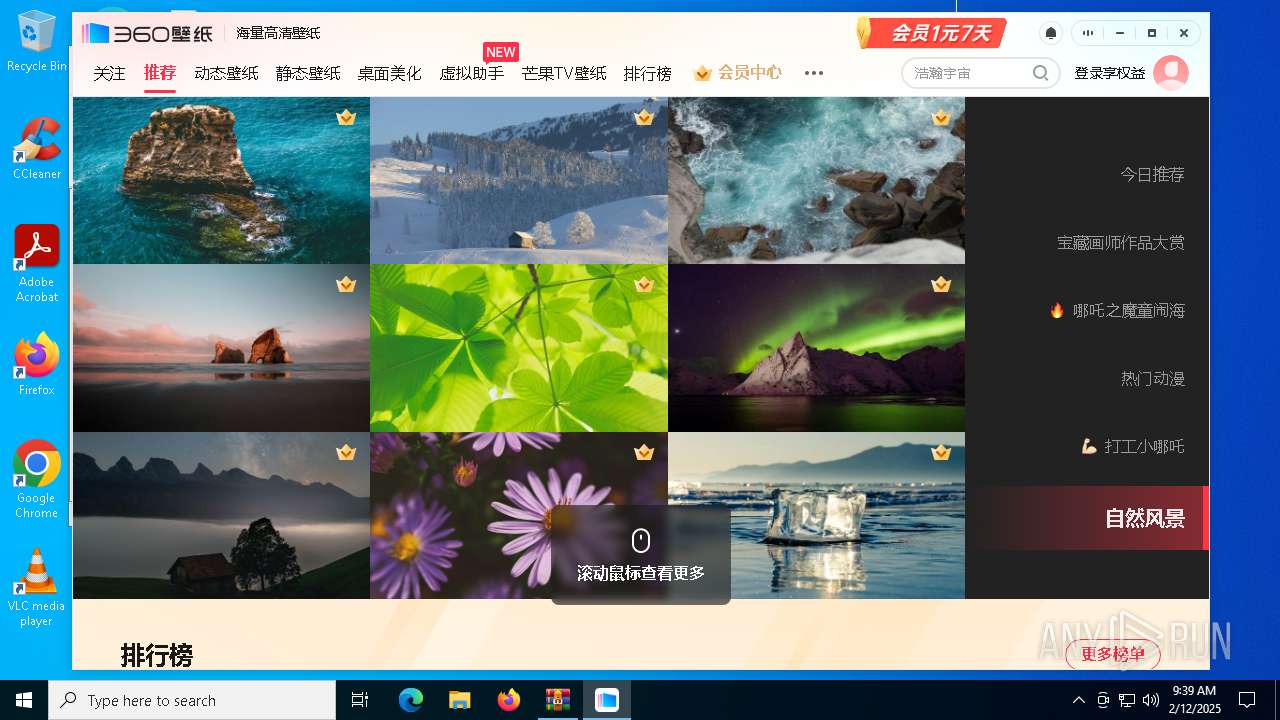This screenshot has height=720, width=1280.
Task: Click the VIP crown on aurora mountain wallpaper
Action: (941, 285)
